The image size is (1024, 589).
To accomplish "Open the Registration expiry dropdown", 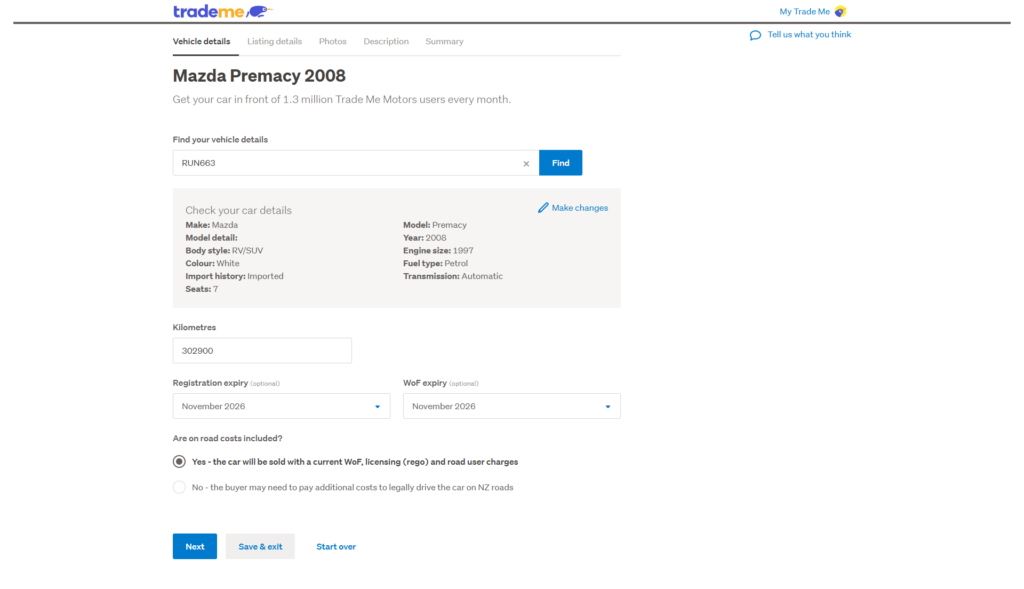I will coord(281,406).
